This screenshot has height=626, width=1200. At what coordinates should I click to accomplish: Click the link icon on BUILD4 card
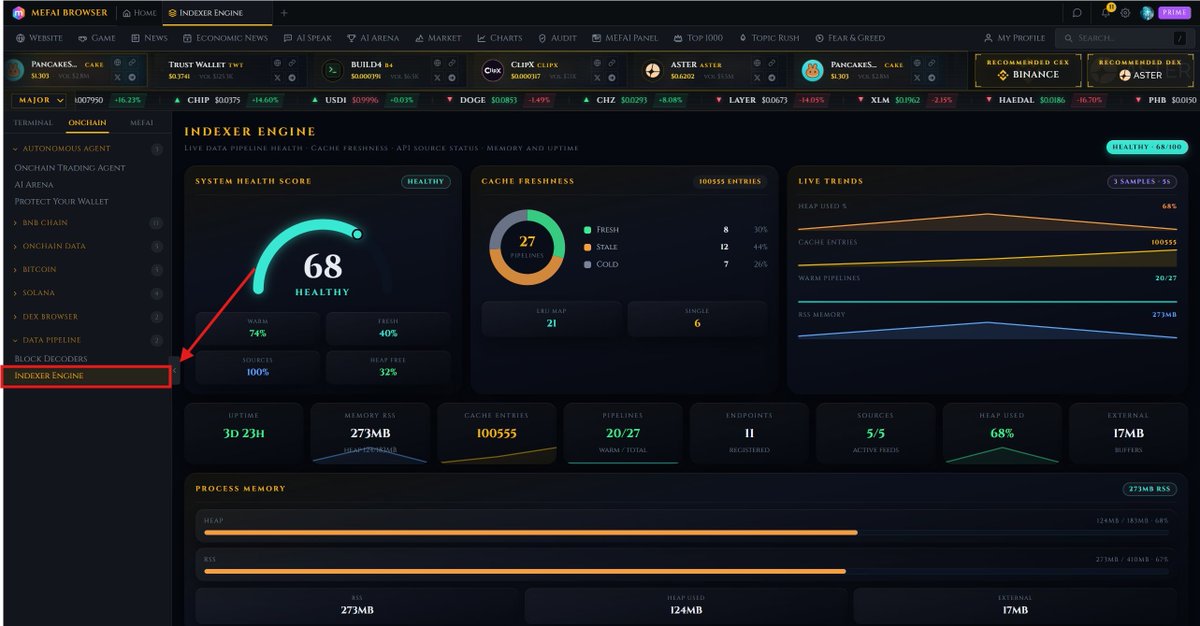tap(450, 63)
